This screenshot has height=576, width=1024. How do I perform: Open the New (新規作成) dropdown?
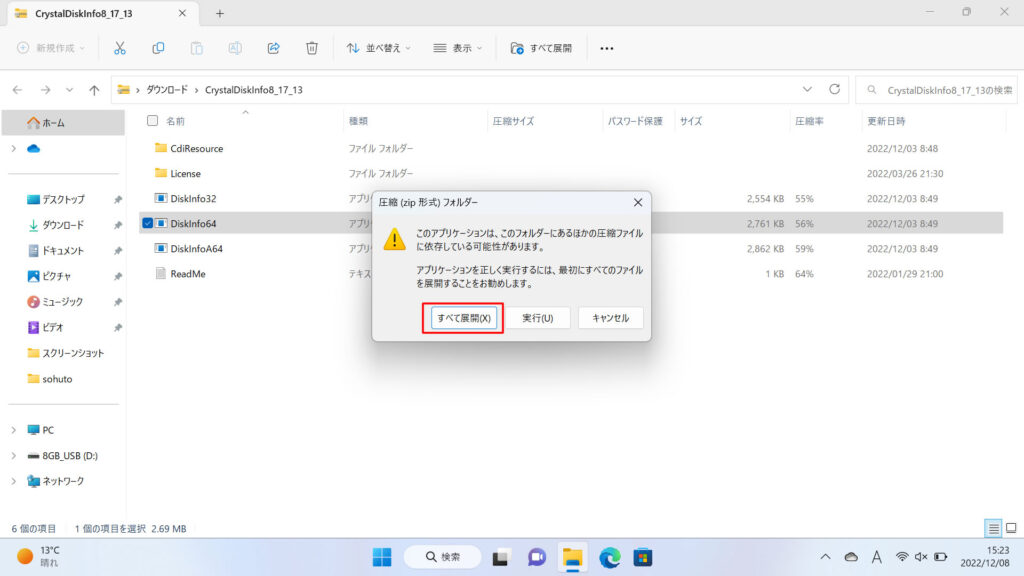pos(51,48)
